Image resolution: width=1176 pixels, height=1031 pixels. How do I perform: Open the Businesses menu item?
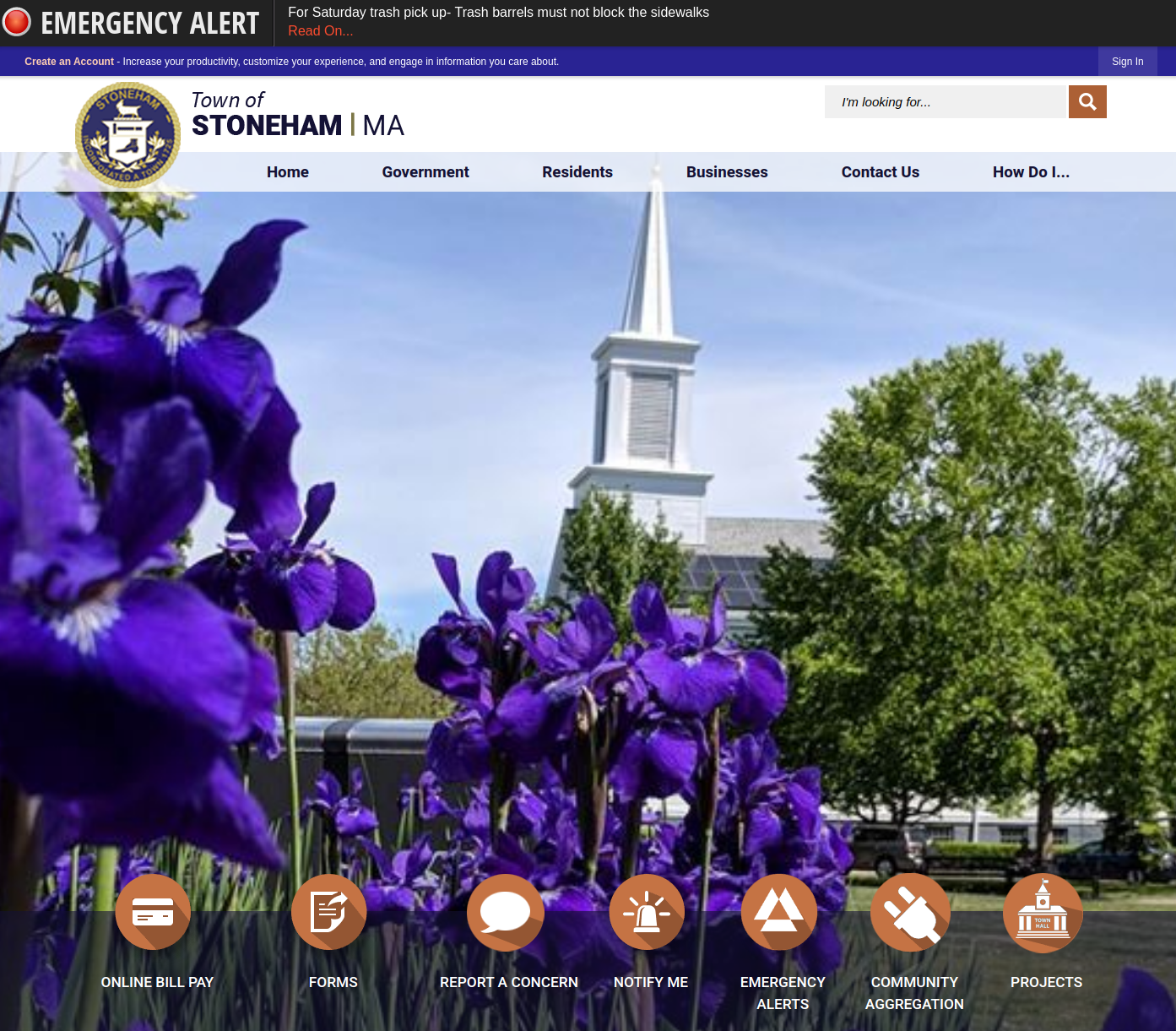click(726, 172)
